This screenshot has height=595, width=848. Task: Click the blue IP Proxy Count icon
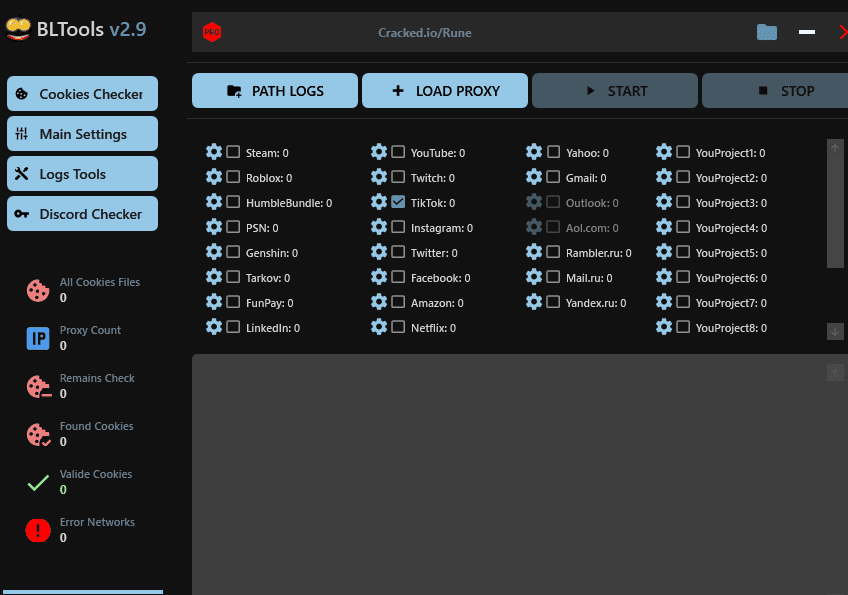click(x=38, y=339)
